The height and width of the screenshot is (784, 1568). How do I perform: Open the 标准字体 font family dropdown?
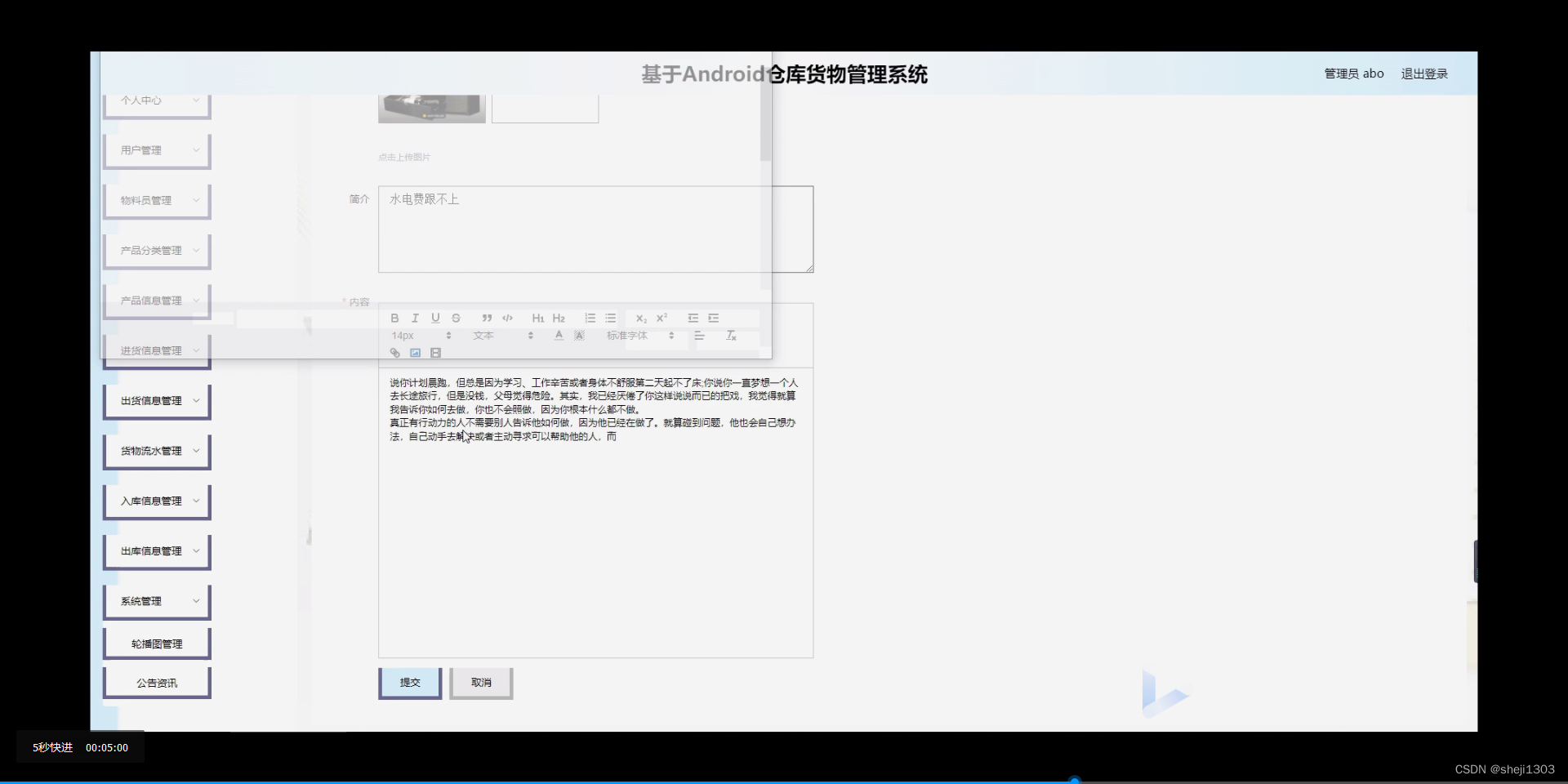[643, 335]
